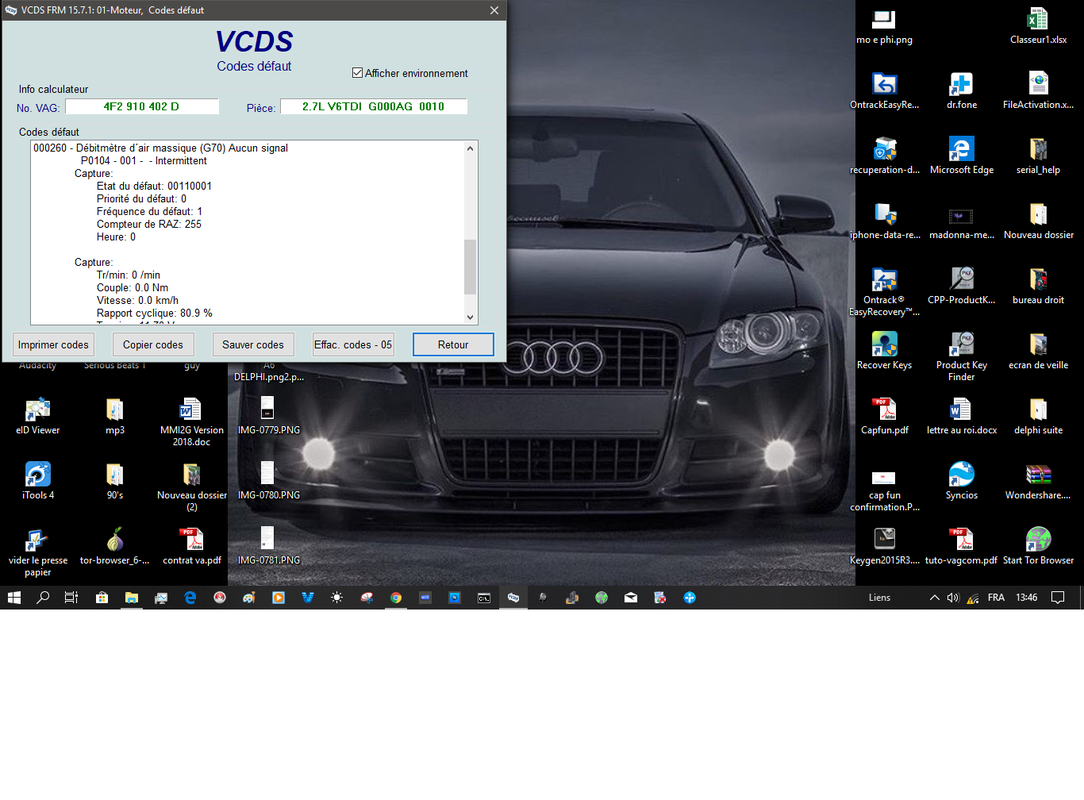Click the Imprimer codes button
The width and height of the screenshot is (1084, 800).
(x=53, y=344)
